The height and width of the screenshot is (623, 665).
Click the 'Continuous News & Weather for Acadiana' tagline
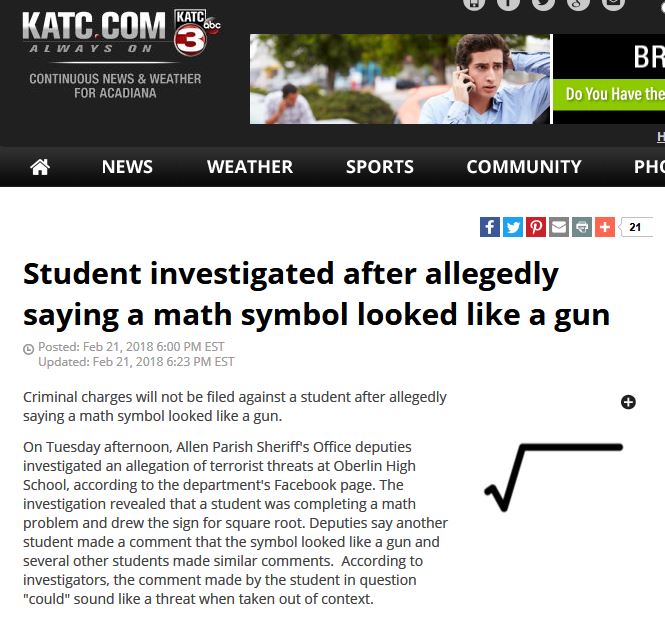(115, 86)
